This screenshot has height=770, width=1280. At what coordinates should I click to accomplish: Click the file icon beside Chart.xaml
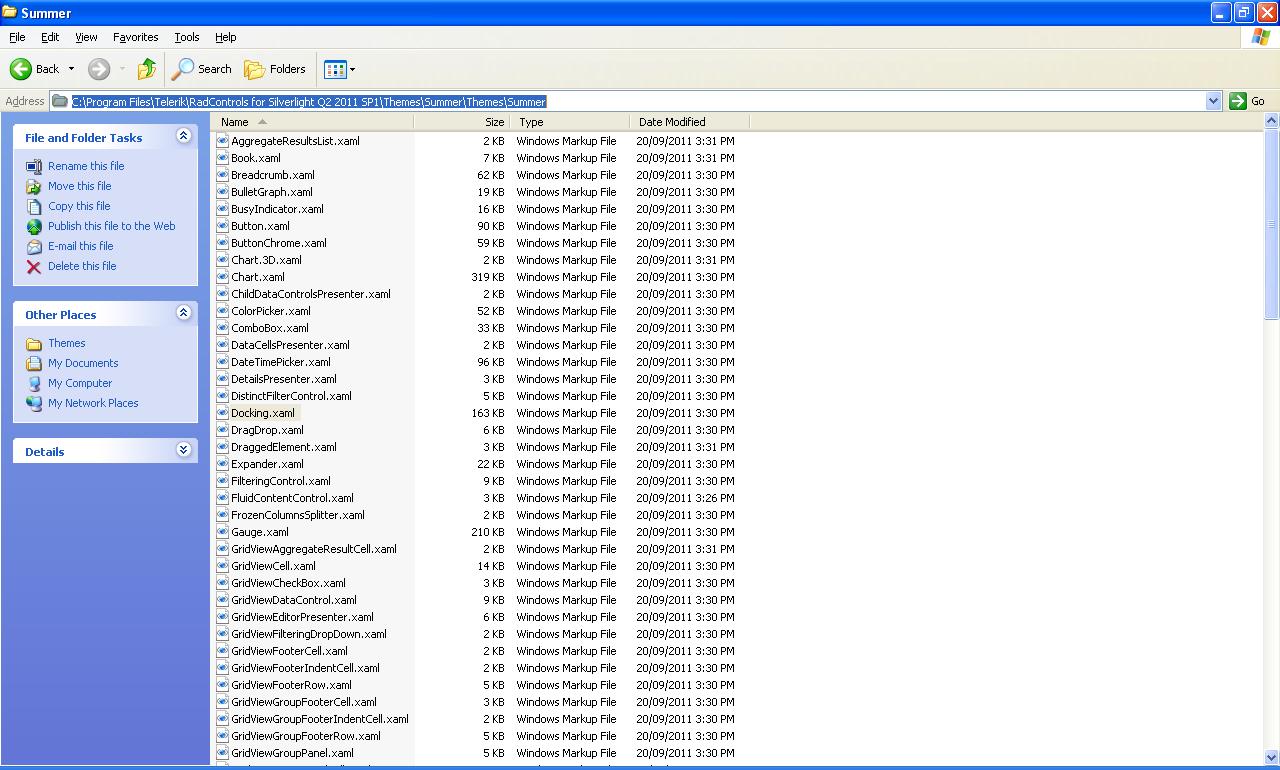pos(223,277)
